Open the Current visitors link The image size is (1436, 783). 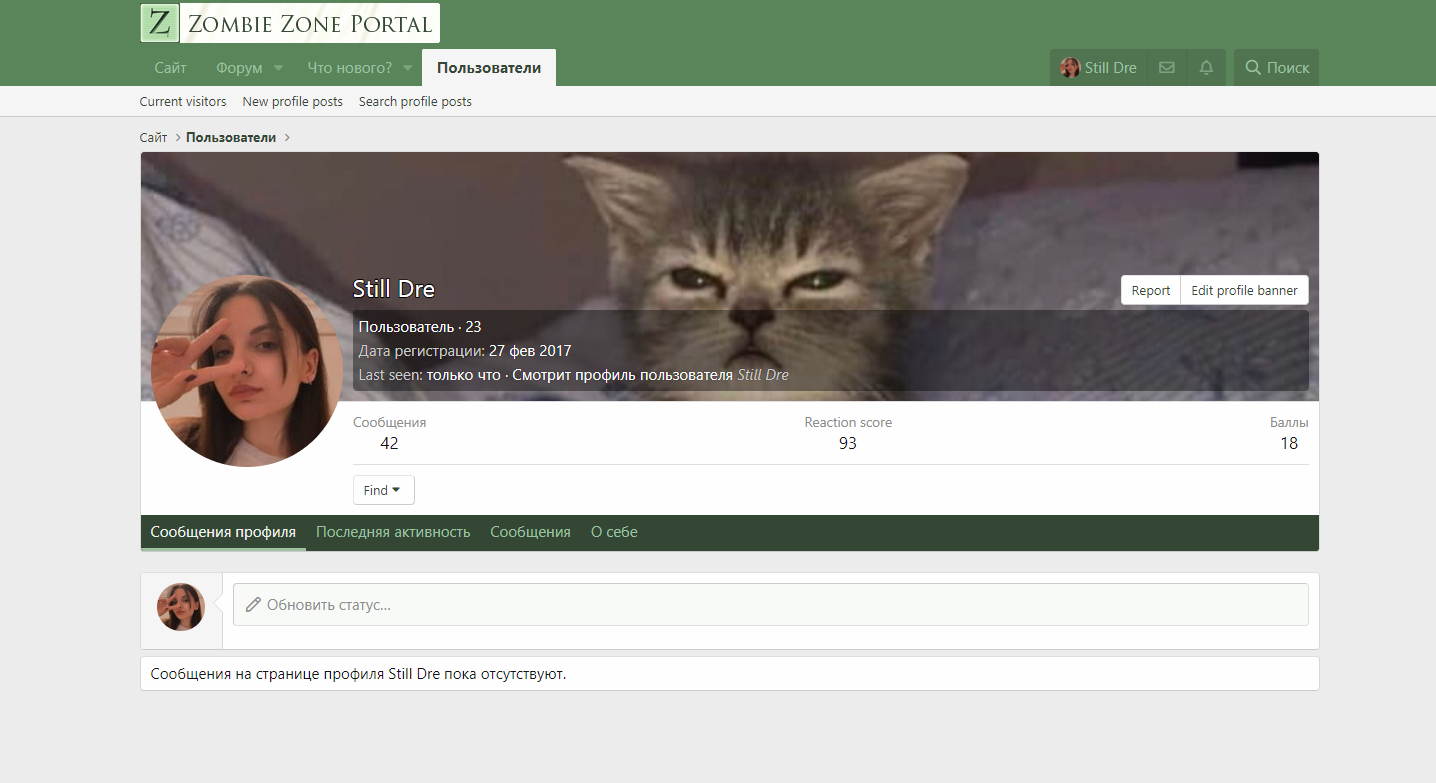(183, 101)
